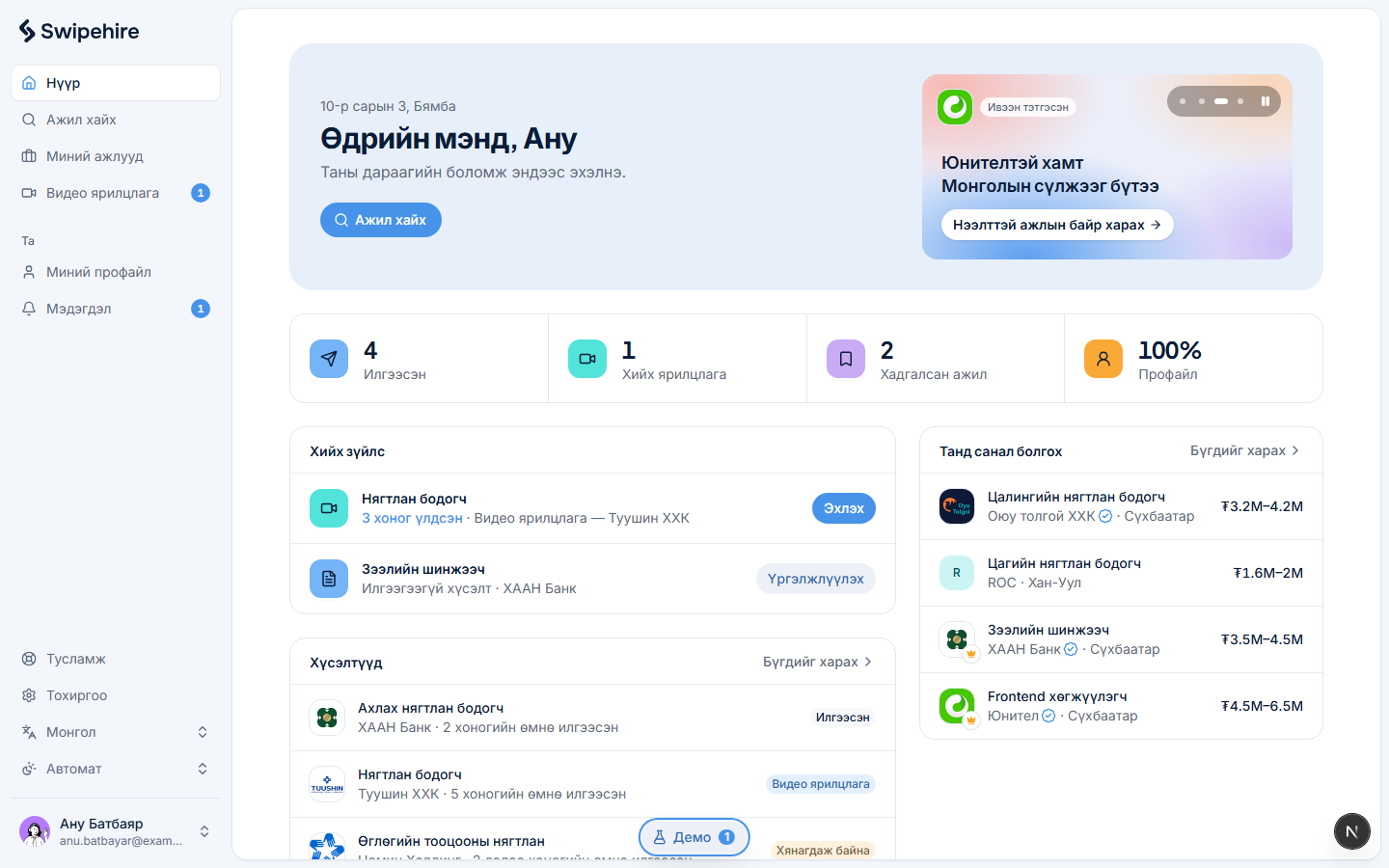Open the Ану Батбаяр account menu
The width and height of the screenshot is (1389, 868).
coord(116,831)
